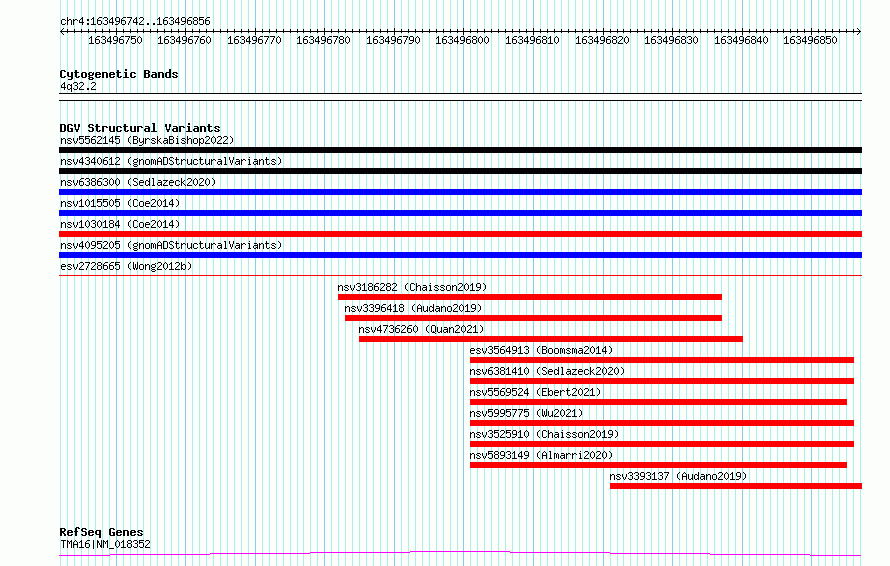Select the red bar under nsv3186282
890x566 pixels.
point(530,297)
